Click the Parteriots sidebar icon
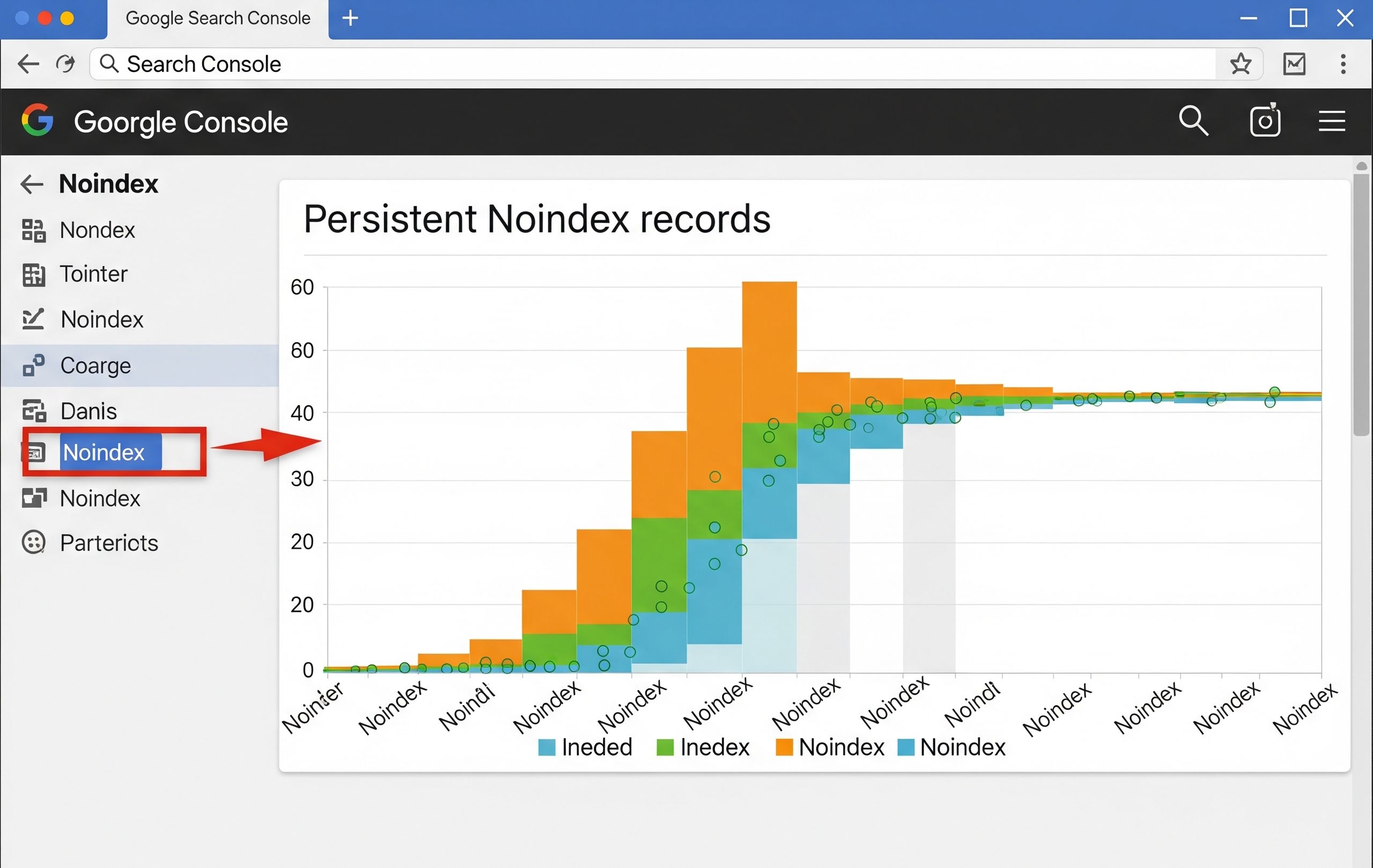Image resolution: width=1373 pixels, height=868 pixels. (x=34, y=543)
